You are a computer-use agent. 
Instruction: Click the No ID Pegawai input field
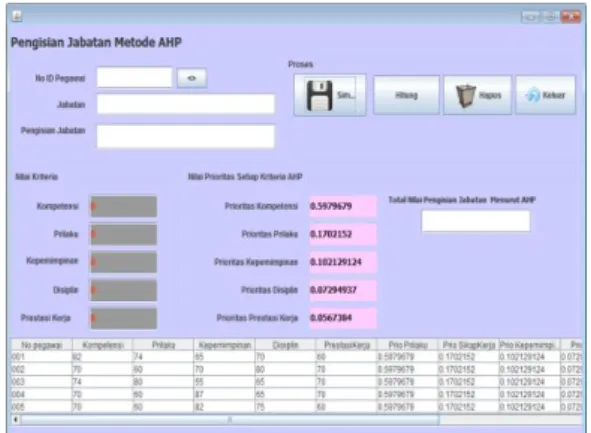point(135,78)
